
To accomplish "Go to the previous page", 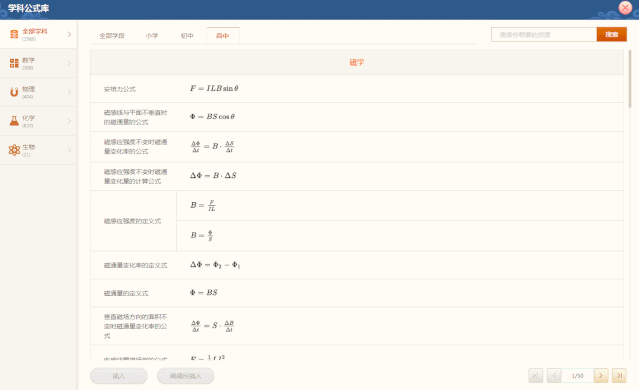I will point(554,375).
